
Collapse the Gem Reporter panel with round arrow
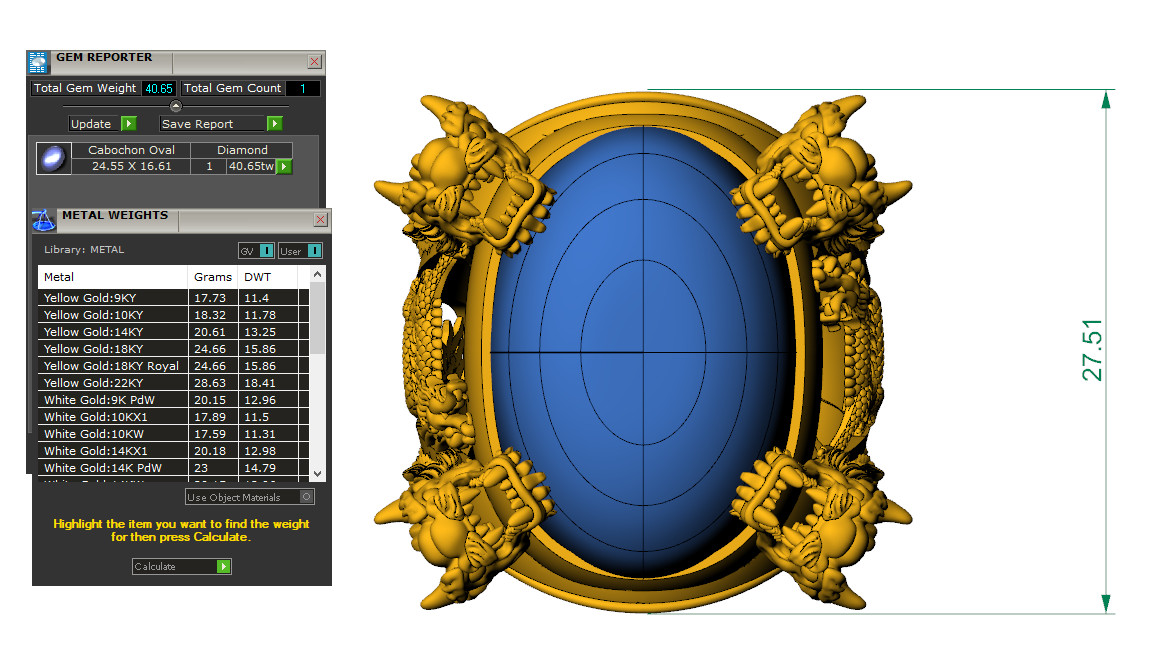[176, 106]
